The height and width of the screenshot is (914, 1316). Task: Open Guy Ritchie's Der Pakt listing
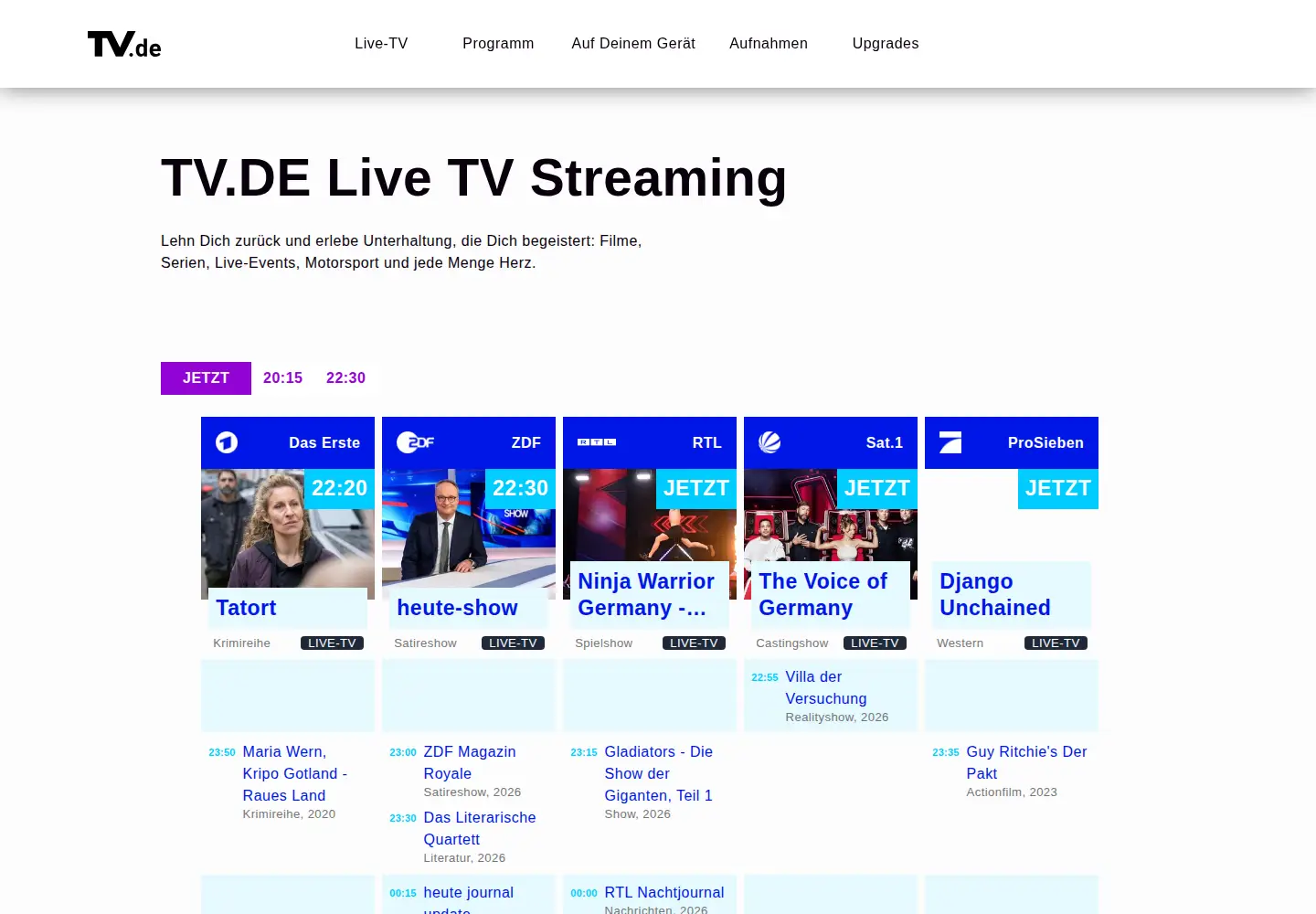(1026, 762)
